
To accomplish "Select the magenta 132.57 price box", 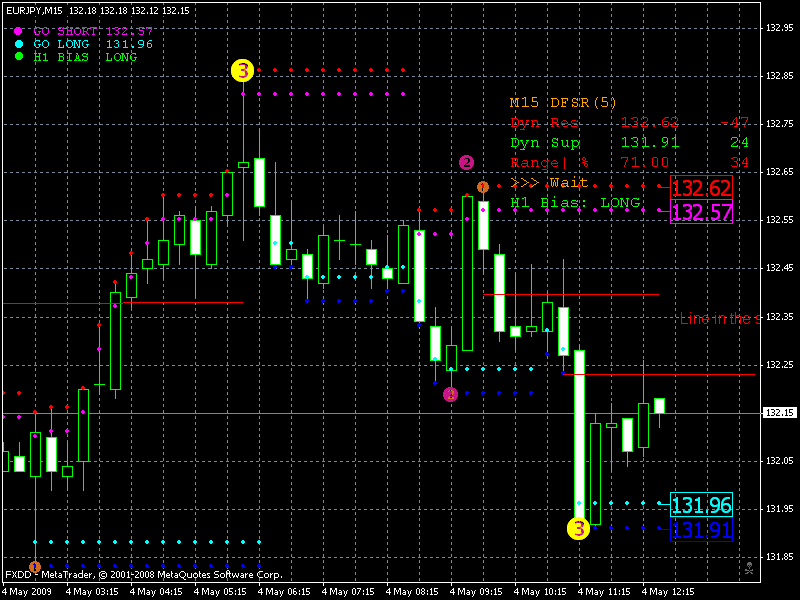I will [702, 212].
